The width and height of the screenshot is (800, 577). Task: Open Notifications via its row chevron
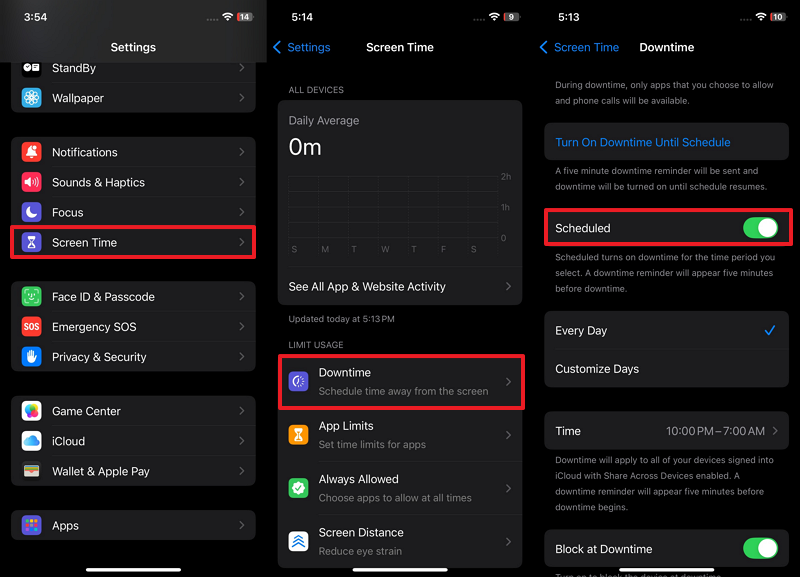(x=242, y=152)
